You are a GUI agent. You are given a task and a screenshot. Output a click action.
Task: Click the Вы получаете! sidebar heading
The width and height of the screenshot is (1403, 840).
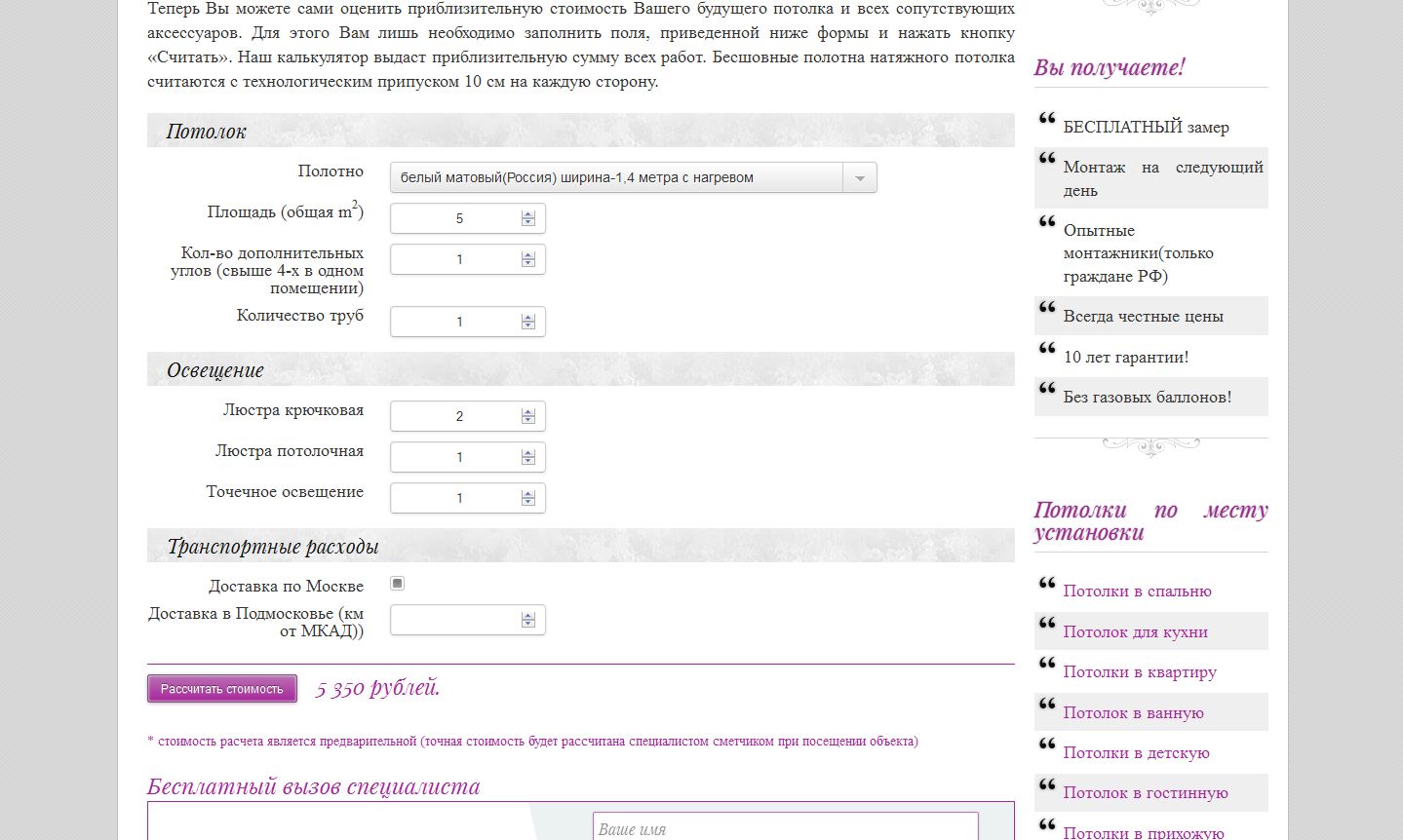1109,67
